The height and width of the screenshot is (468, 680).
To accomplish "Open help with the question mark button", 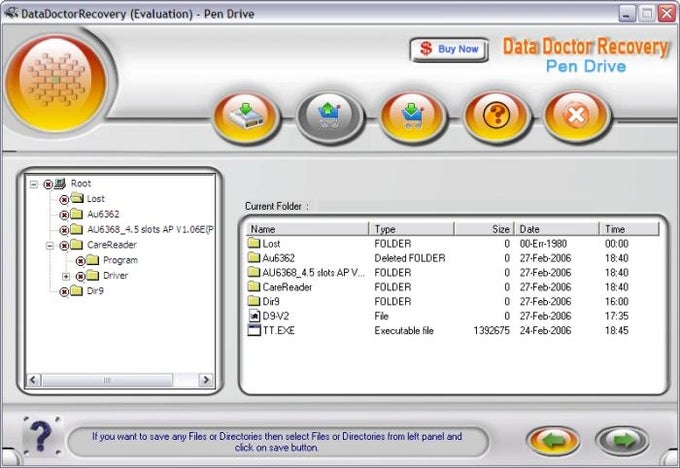I will pyautogui.click(x=496, y=116).
